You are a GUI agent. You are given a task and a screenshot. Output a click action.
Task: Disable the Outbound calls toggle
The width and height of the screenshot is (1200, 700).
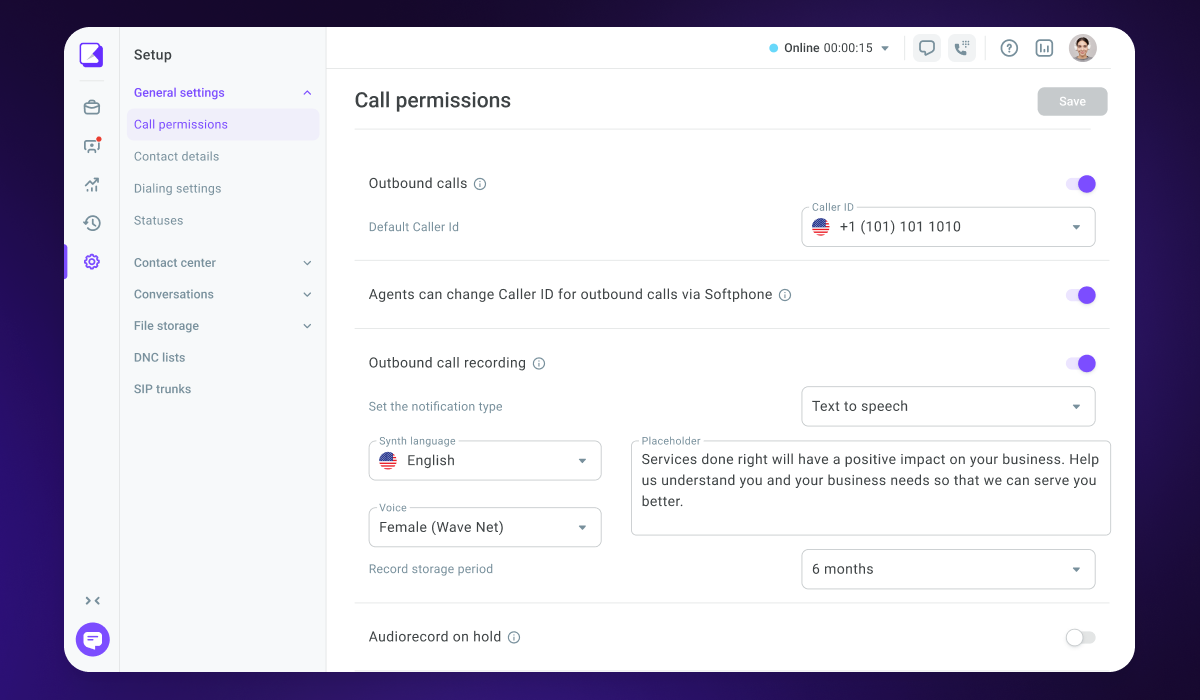tap(1081, 184)
